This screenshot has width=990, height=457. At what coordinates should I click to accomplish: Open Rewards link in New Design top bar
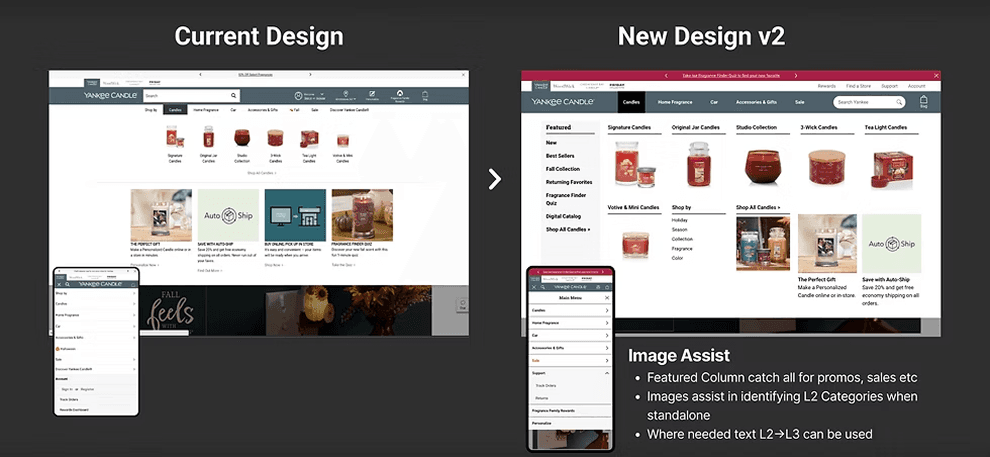(x=826, y=86)
